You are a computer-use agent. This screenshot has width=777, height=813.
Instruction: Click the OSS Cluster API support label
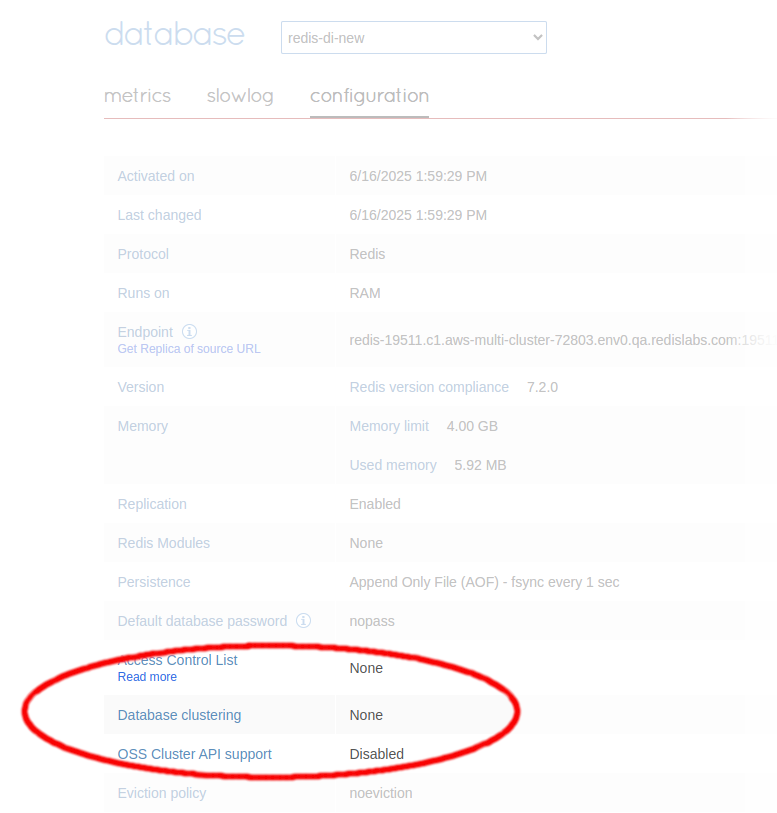coord(194,754)
